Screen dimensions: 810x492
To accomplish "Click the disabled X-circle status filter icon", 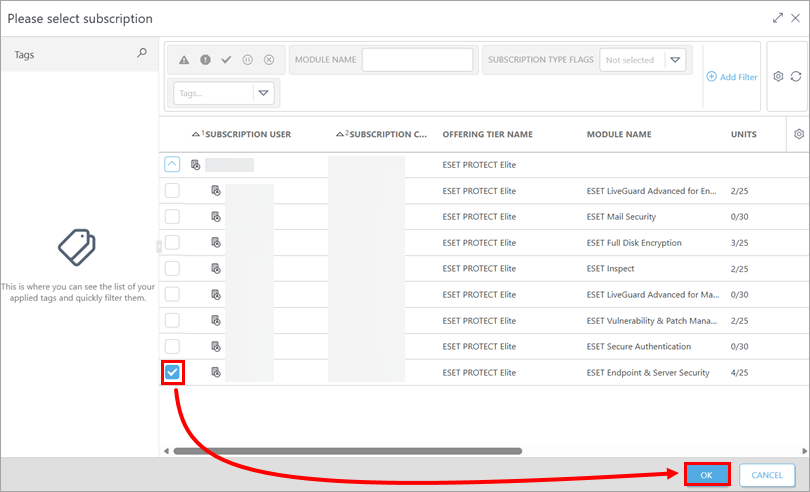I will tap(269, 60).
